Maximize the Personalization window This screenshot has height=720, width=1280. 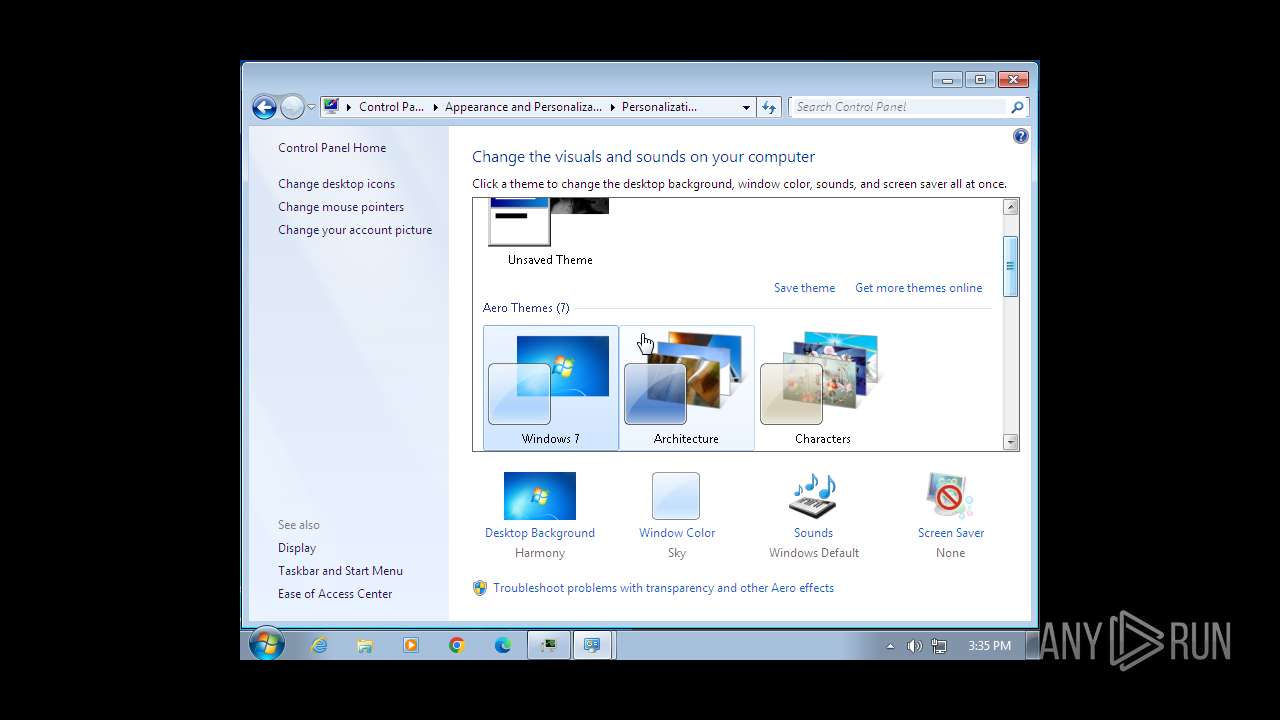[x=979, y=80]
